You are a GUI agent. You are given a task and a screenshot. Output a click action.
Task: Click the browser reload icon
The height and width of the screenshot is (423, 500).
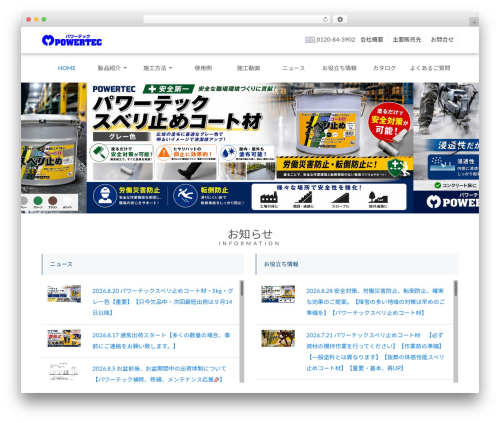pos(325,19)
